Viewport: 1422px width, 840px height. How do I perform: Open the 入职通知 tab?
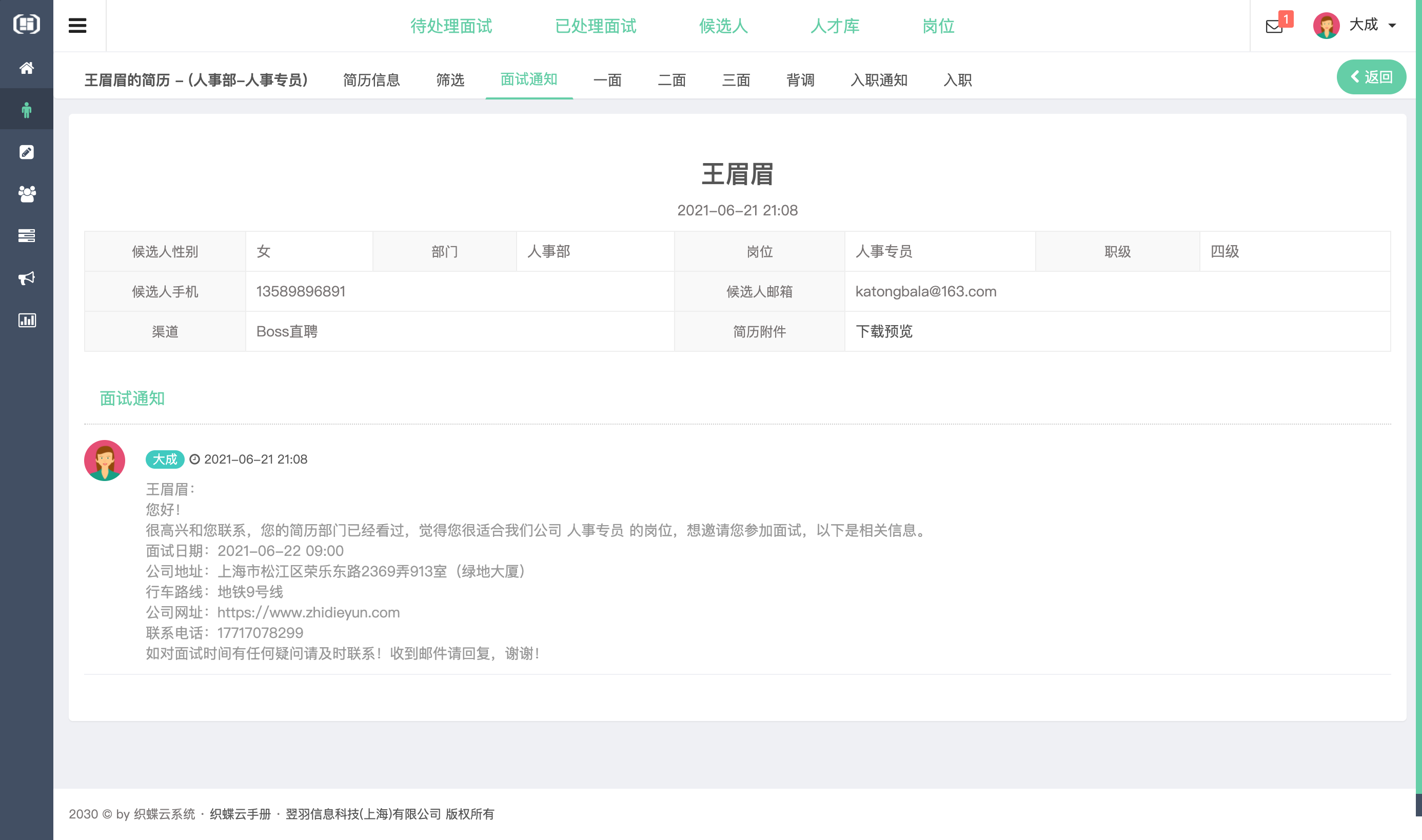click(x=879, y=81)
